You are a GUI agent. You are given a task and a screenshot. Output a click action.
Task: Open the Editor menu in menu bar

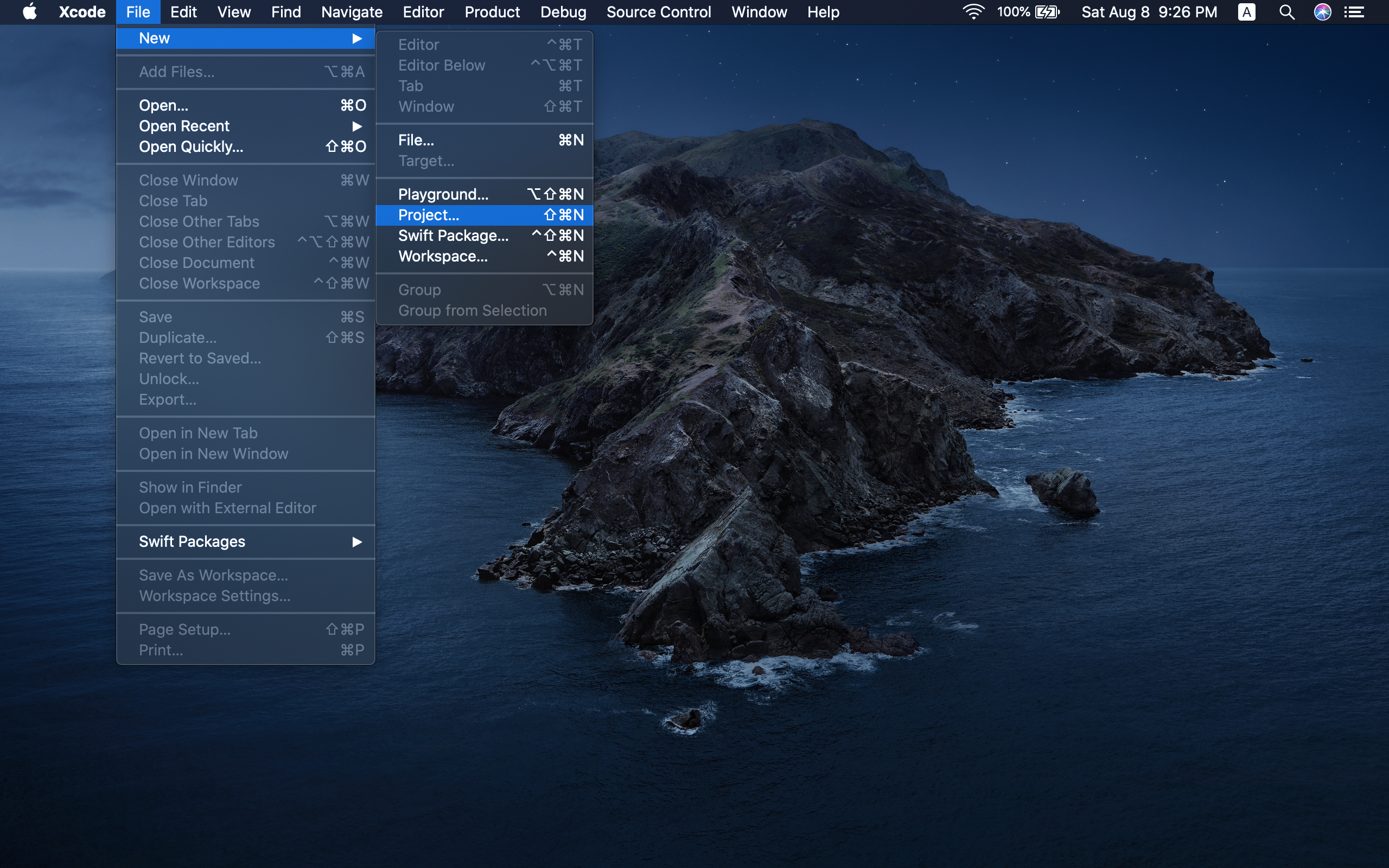click(x=423, y=11)
